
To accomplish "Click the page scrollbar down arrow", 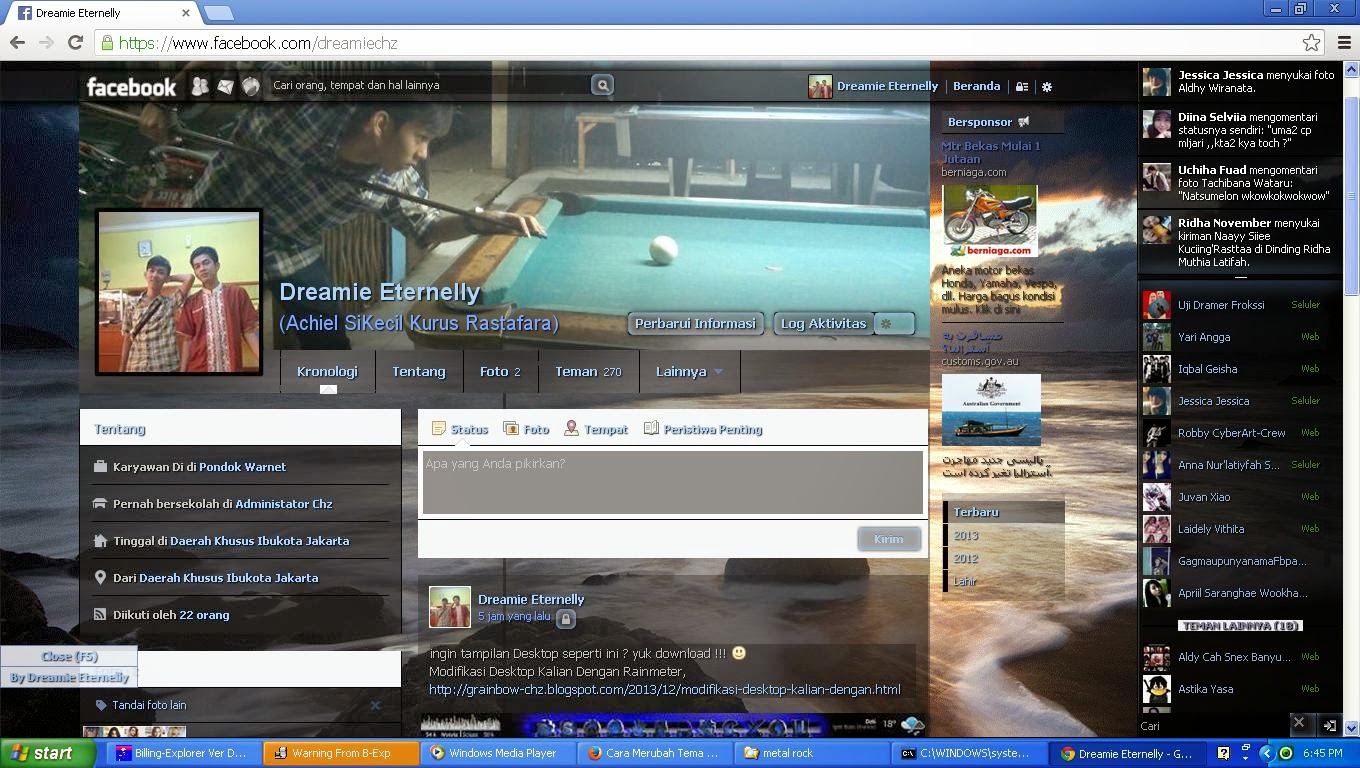I will [1351, 729].
